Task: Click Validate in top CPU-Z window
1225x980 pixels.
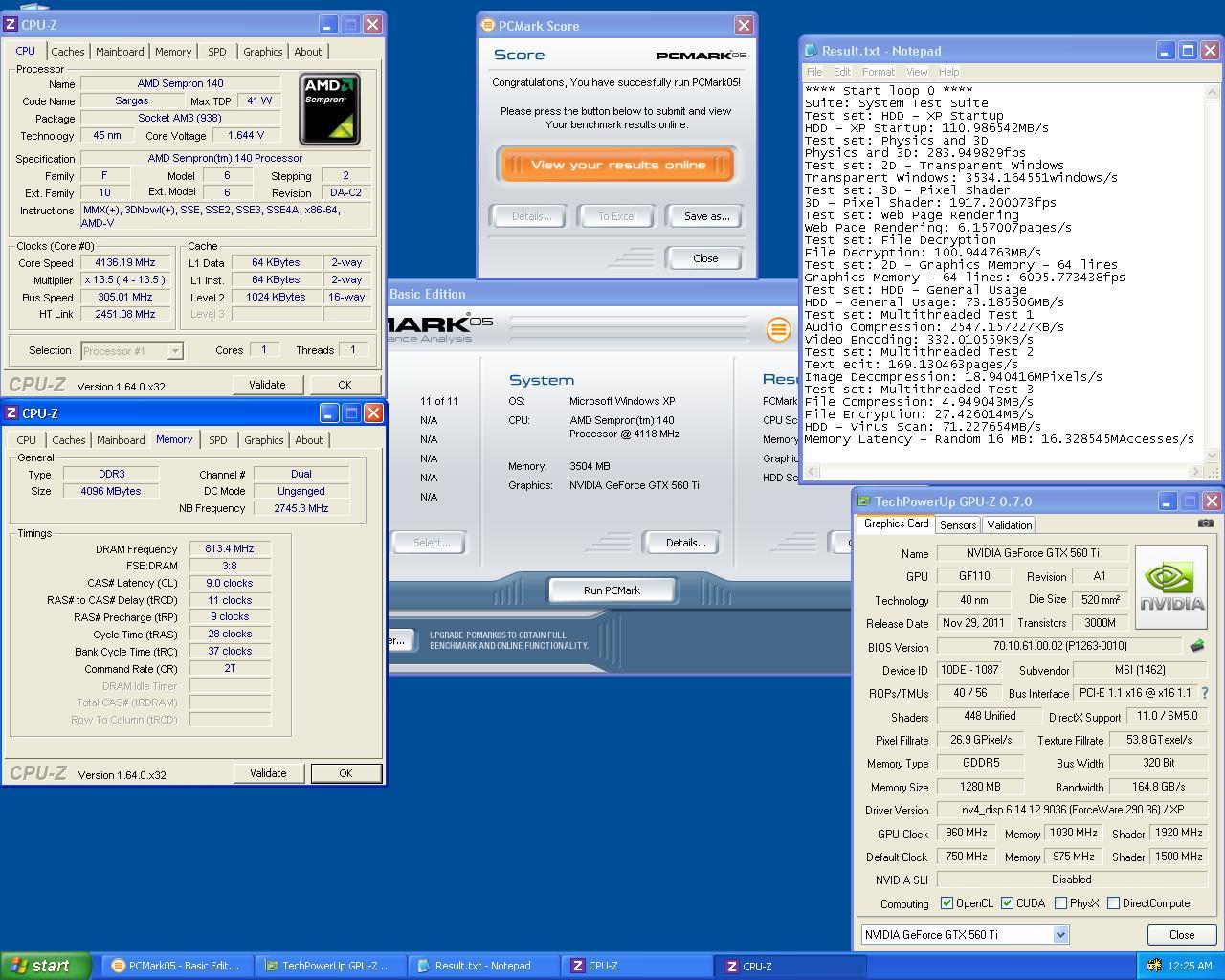Action: click(x=267, y=385)
